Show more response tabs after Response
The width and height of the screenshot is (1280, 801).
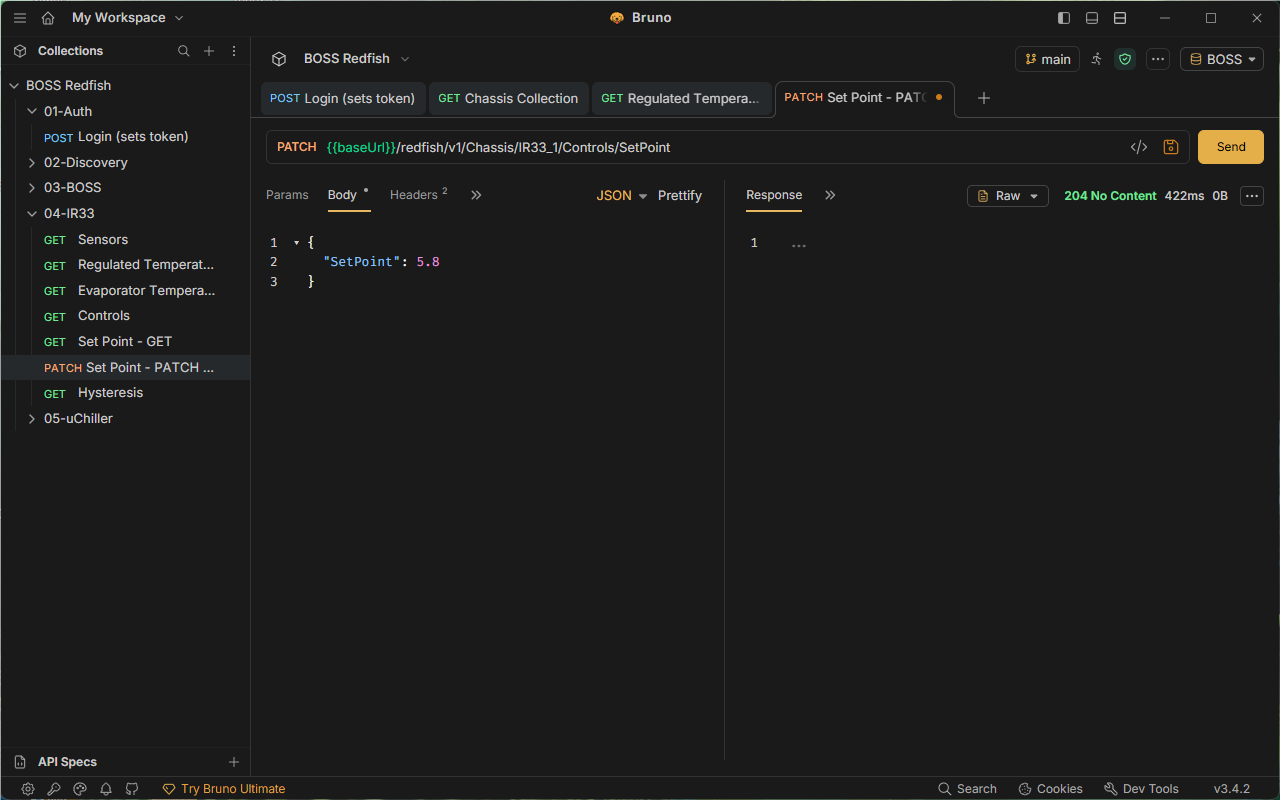click(x=830, y=195)
